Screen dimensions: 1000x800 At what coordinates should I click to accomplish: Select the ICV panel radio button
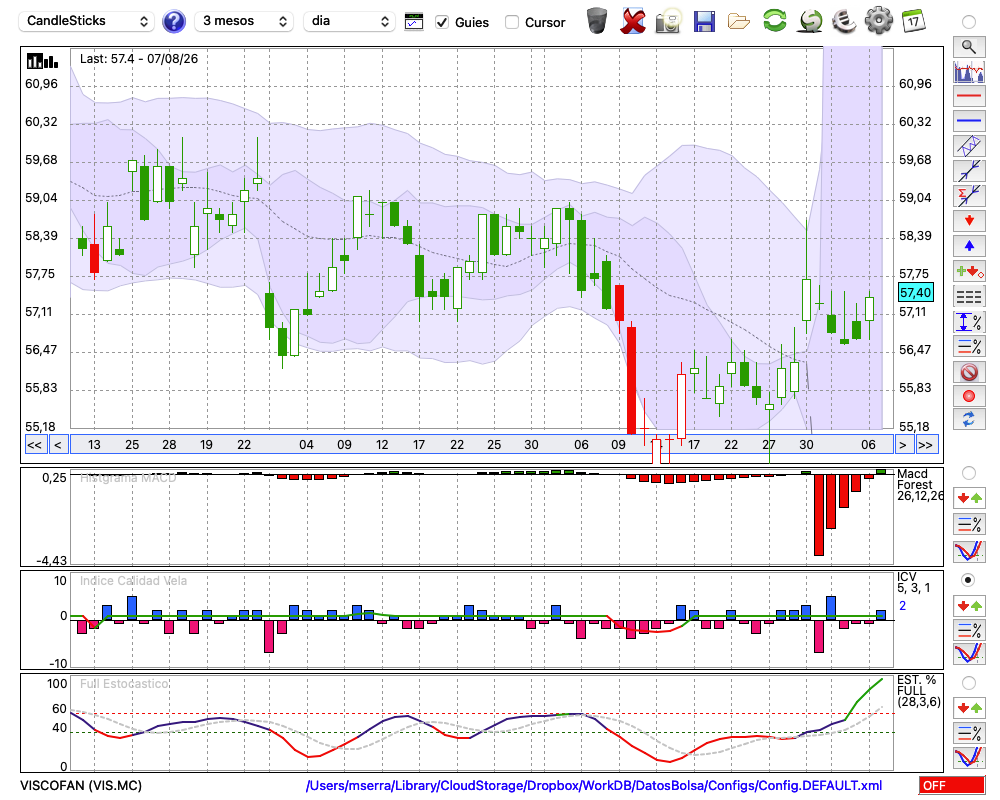tap(968, 580)
